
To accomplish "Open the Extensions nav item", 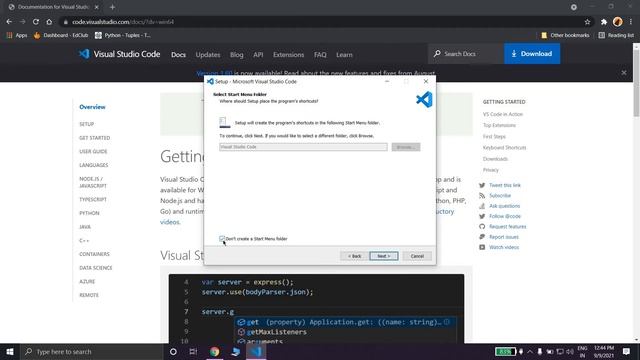I will tap(289, 55).
